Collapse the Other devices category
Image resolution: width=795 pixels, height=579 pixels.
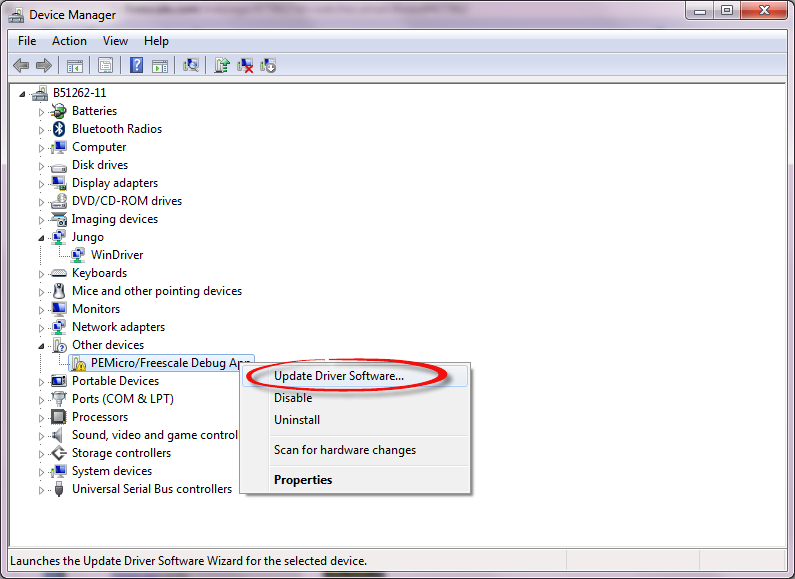(41, 346)
